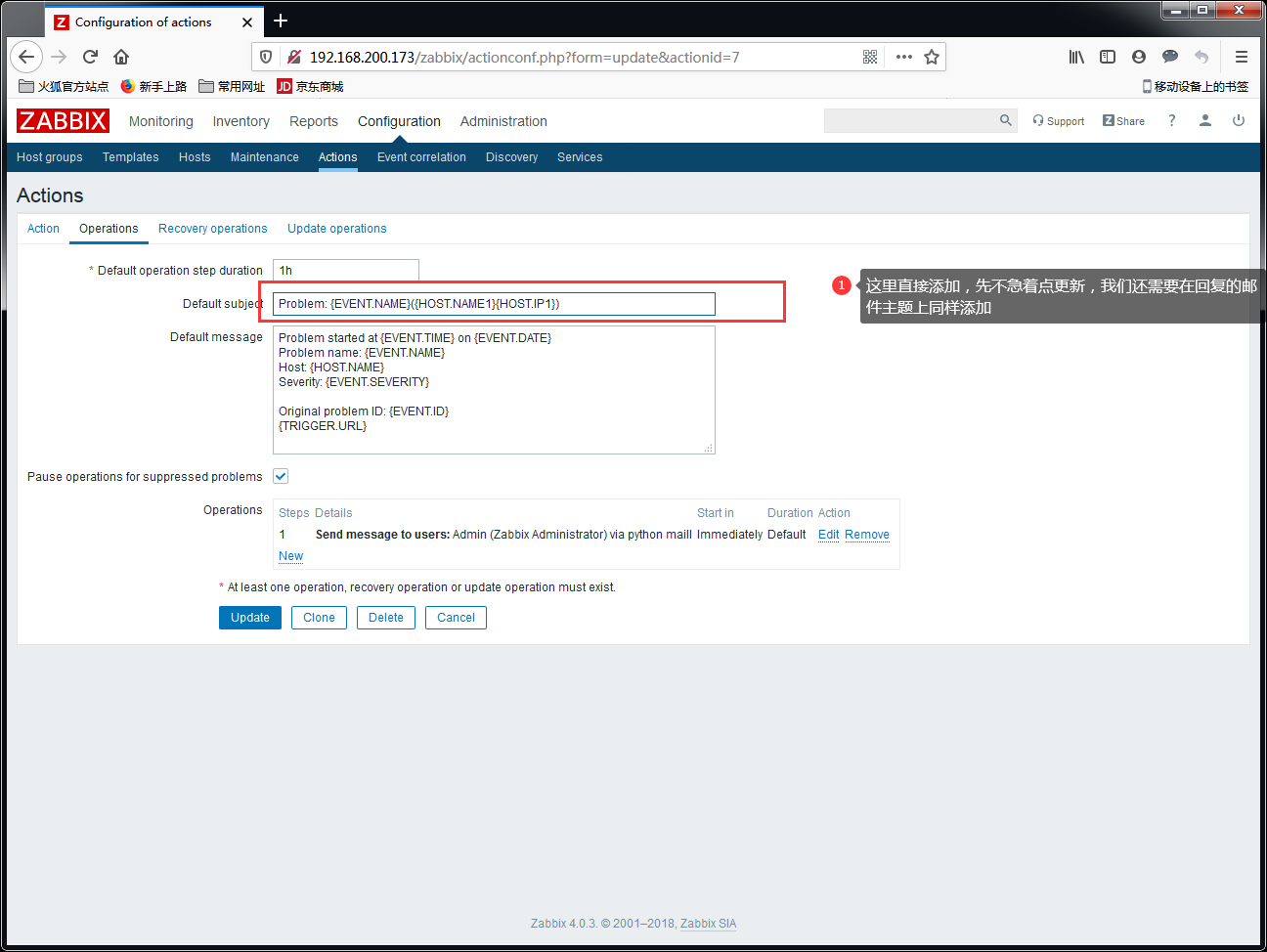The image size is (1267, 952).
Task: Click the Clone button
Action: click(x=319, y=618)
